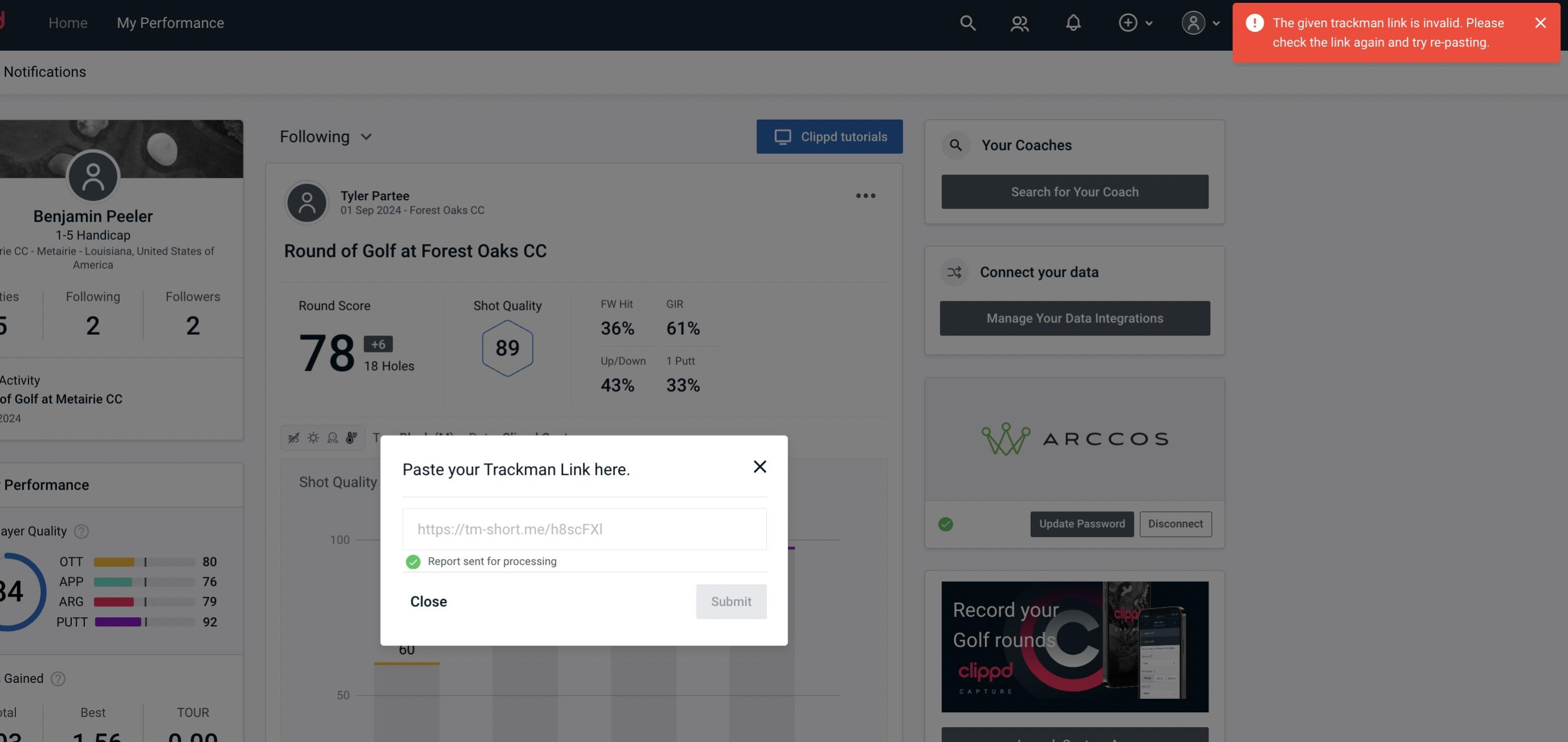The height and width of the screenshot is (742, 1568).
Task: Expand the Following feed dropdown
Action: click(x=326, y=136)
